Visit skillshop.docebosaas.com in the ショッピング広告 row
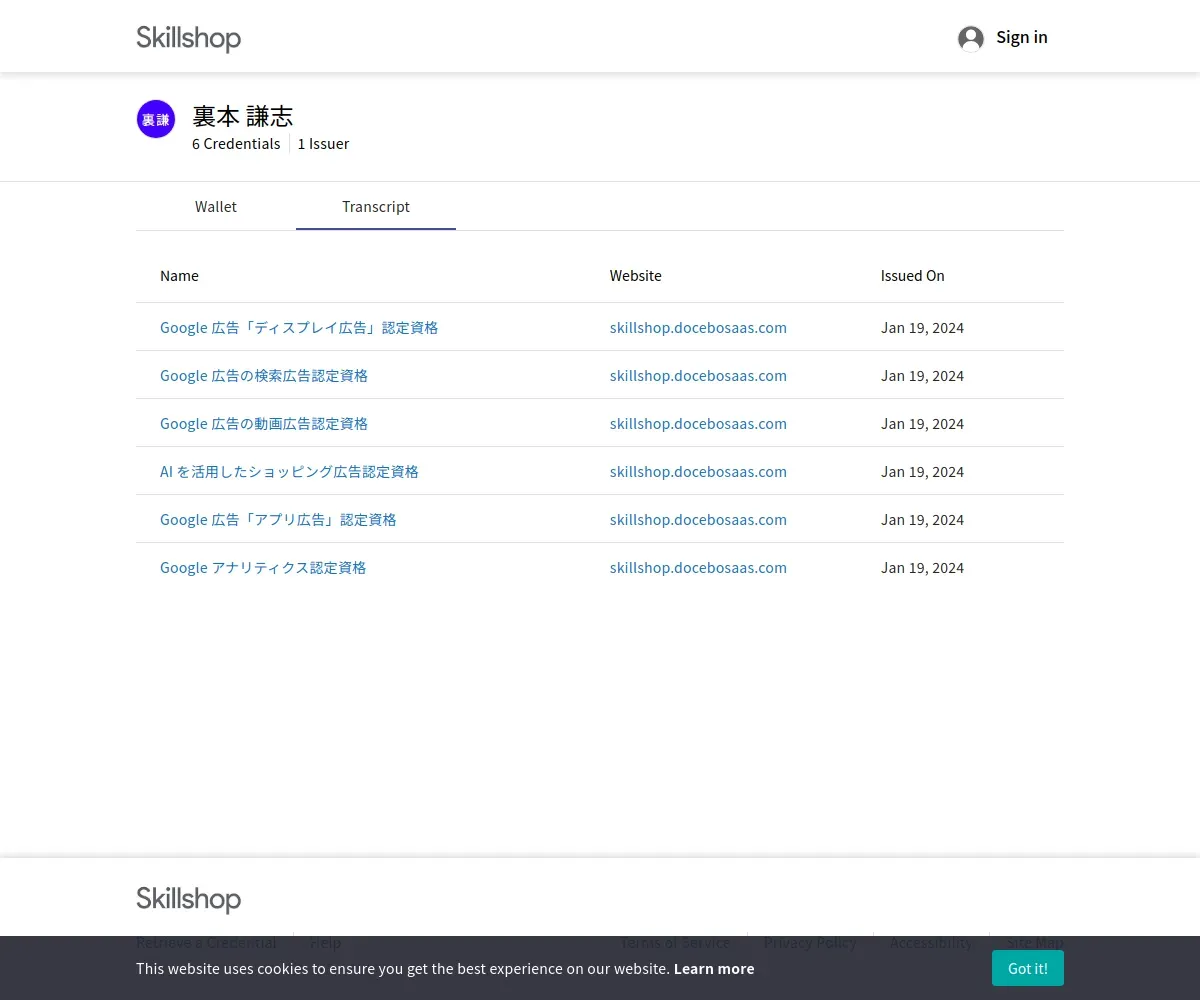 coord(698,471)
